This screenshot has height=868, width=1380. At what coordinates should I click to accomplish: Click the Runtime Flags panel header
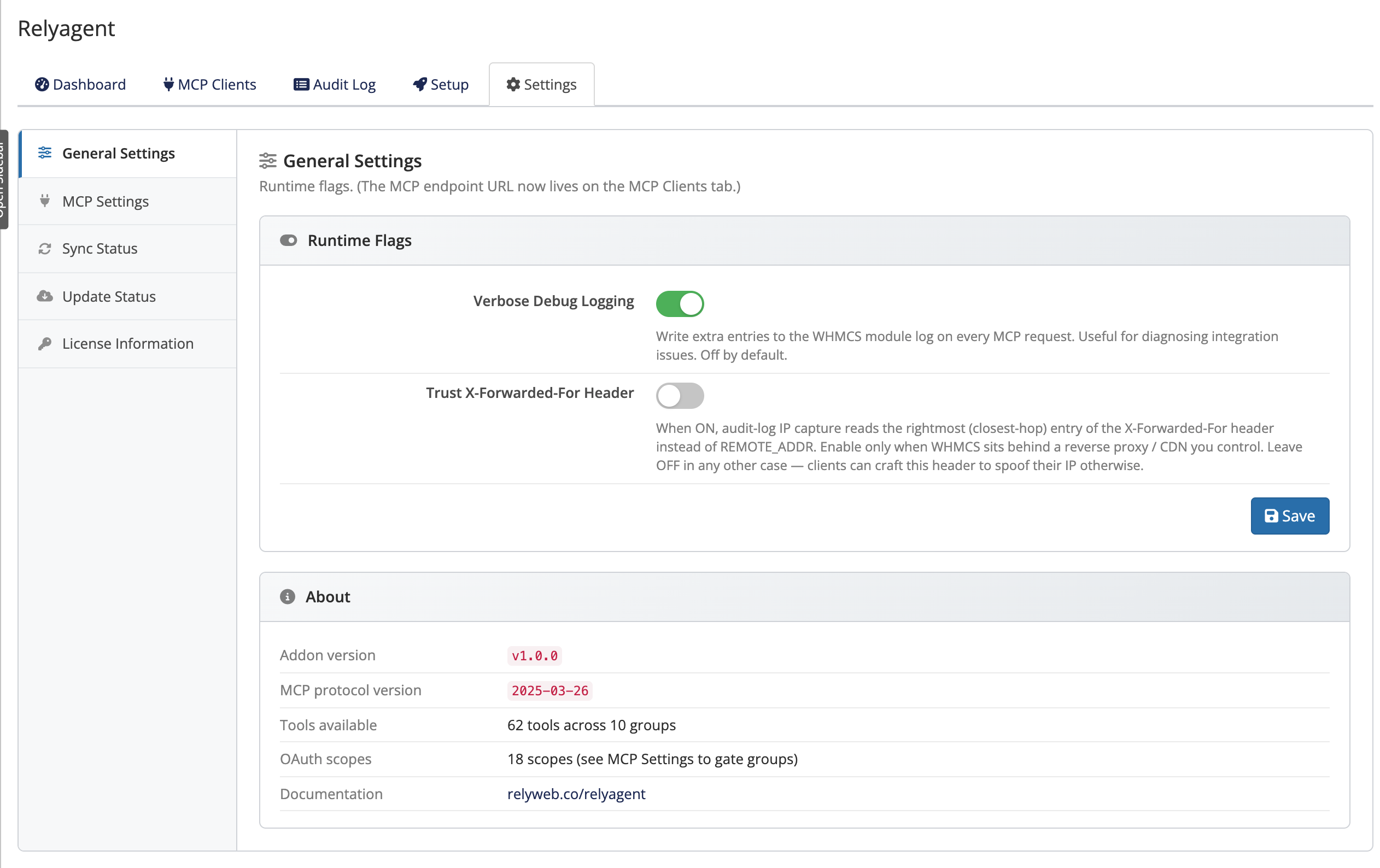pos(804,241)
